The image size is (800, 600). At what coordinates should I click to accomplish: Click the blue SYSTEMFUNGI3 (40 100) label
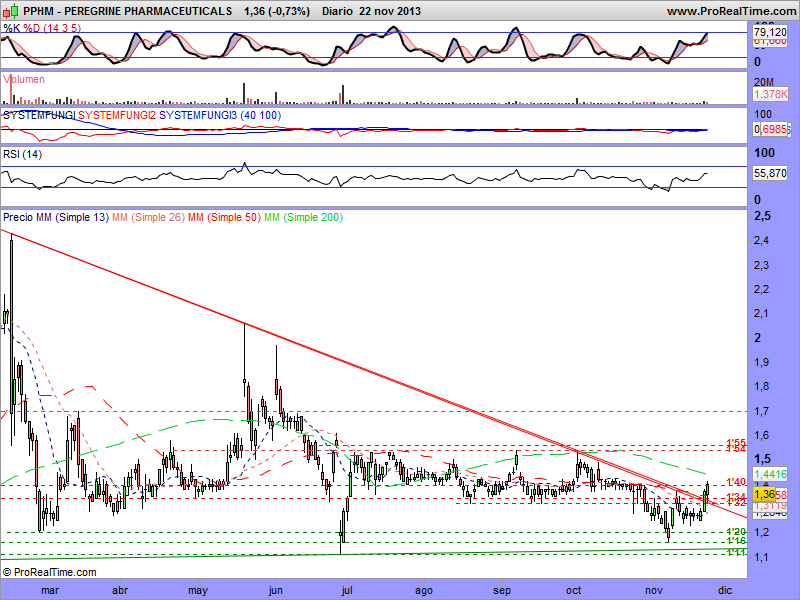click(220, 115)
